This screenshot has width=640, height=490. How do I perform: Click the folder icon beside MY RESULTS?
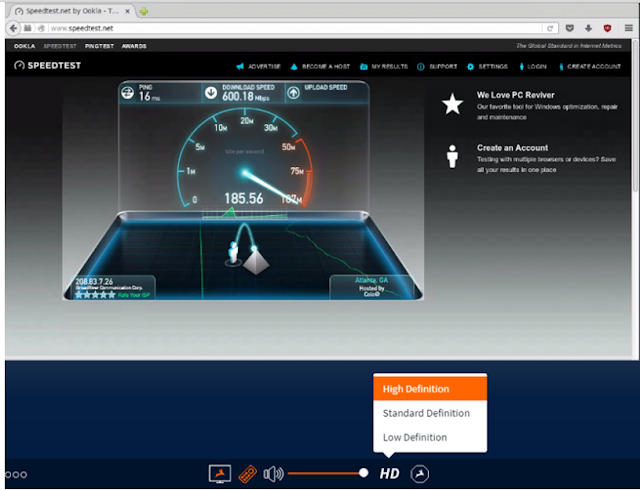[364, 67]
